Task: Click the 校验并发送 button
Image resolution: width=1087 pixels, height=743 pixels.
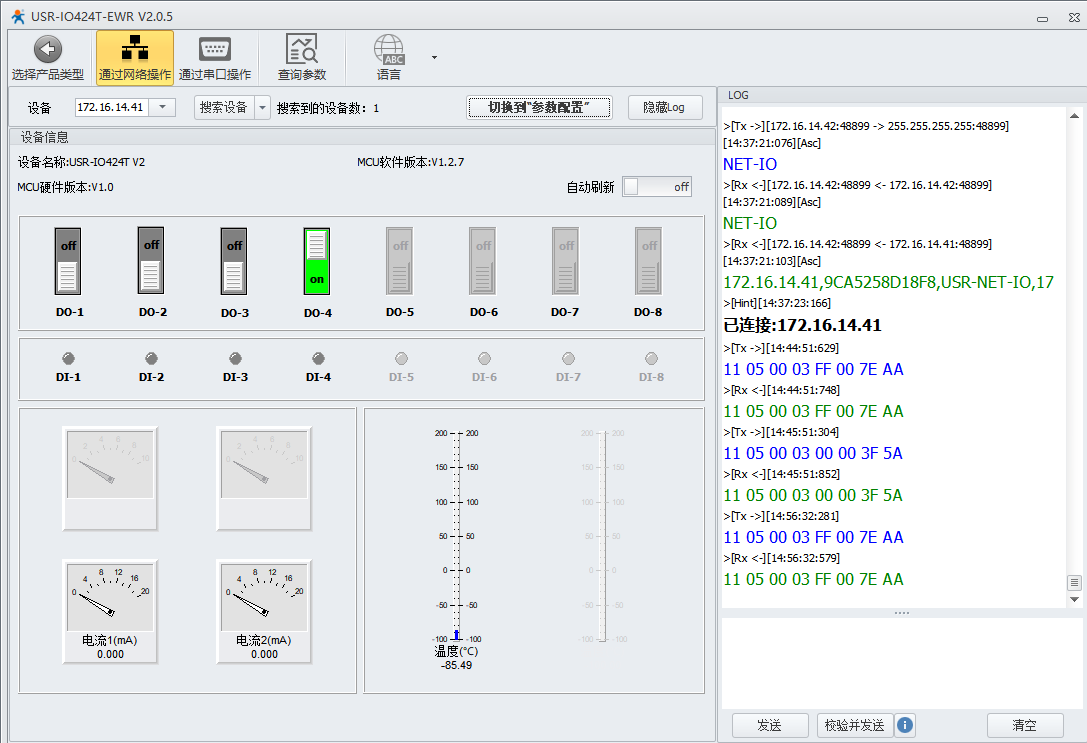Action: tap(855, 725)
